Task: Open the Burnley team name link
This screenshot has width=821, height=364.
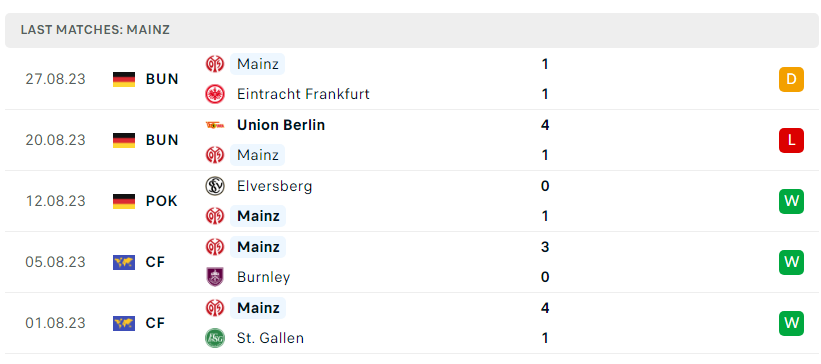Action: tap(263, 277)
